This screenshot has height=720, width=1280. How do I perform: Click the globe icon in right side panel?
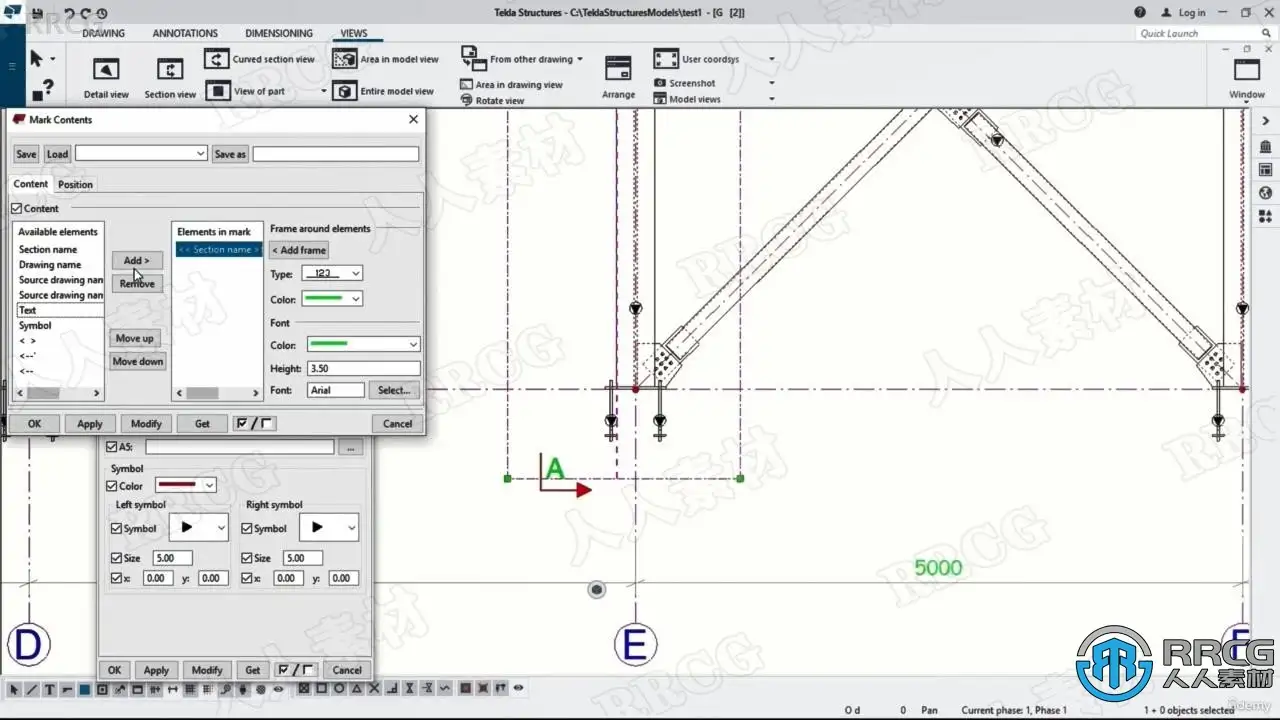point(1265,193)
